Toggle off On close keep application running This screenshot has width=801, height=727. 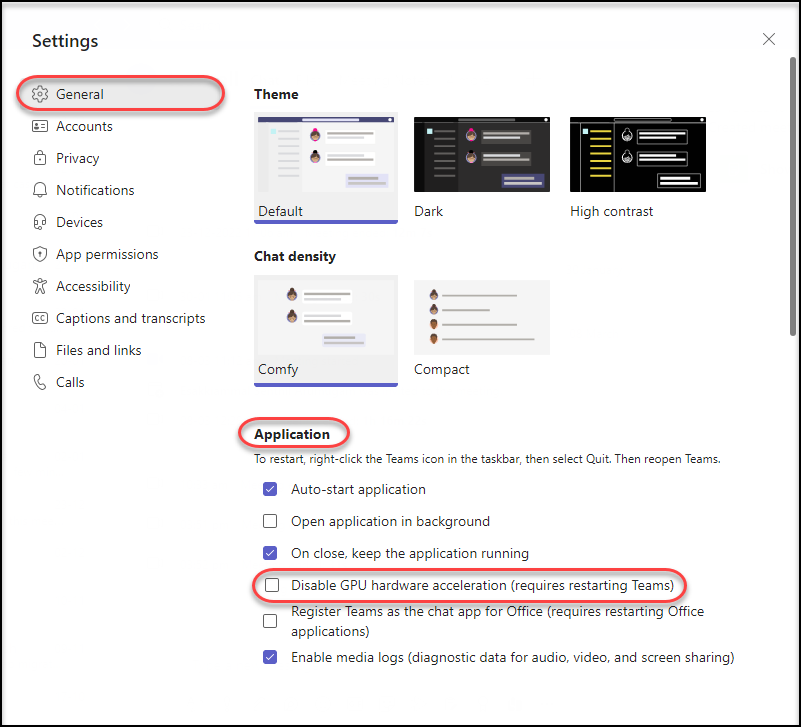tap(270, 553)
